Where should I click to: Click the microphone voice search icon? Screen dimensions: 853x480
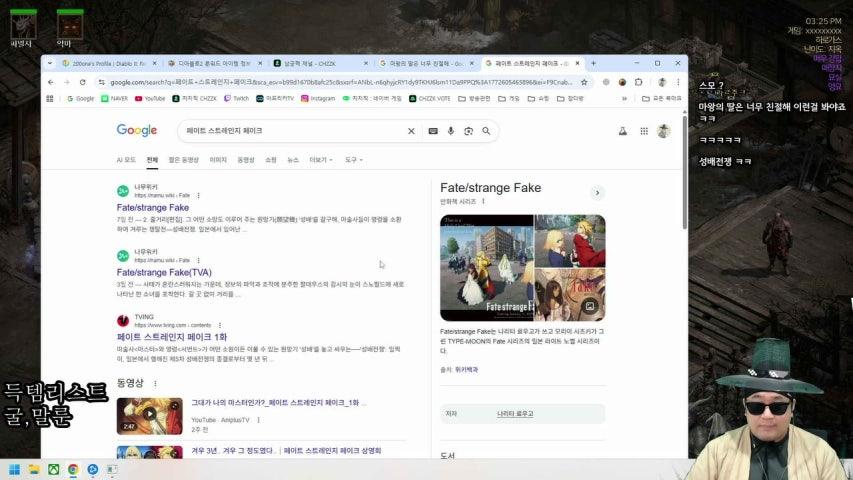click(x=451, y=131)
